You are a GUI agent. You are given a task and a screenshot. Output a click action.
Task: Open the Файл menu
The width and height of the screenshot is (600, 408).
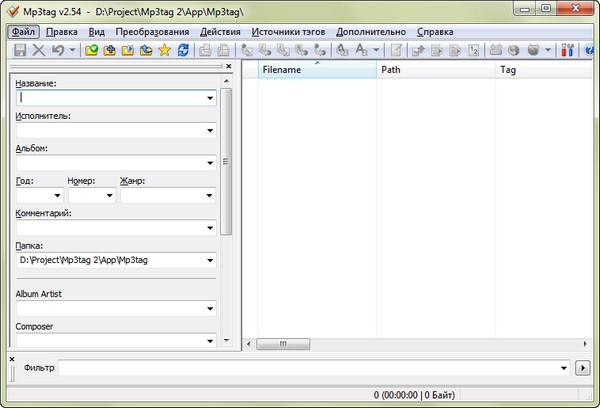(23, 32)
